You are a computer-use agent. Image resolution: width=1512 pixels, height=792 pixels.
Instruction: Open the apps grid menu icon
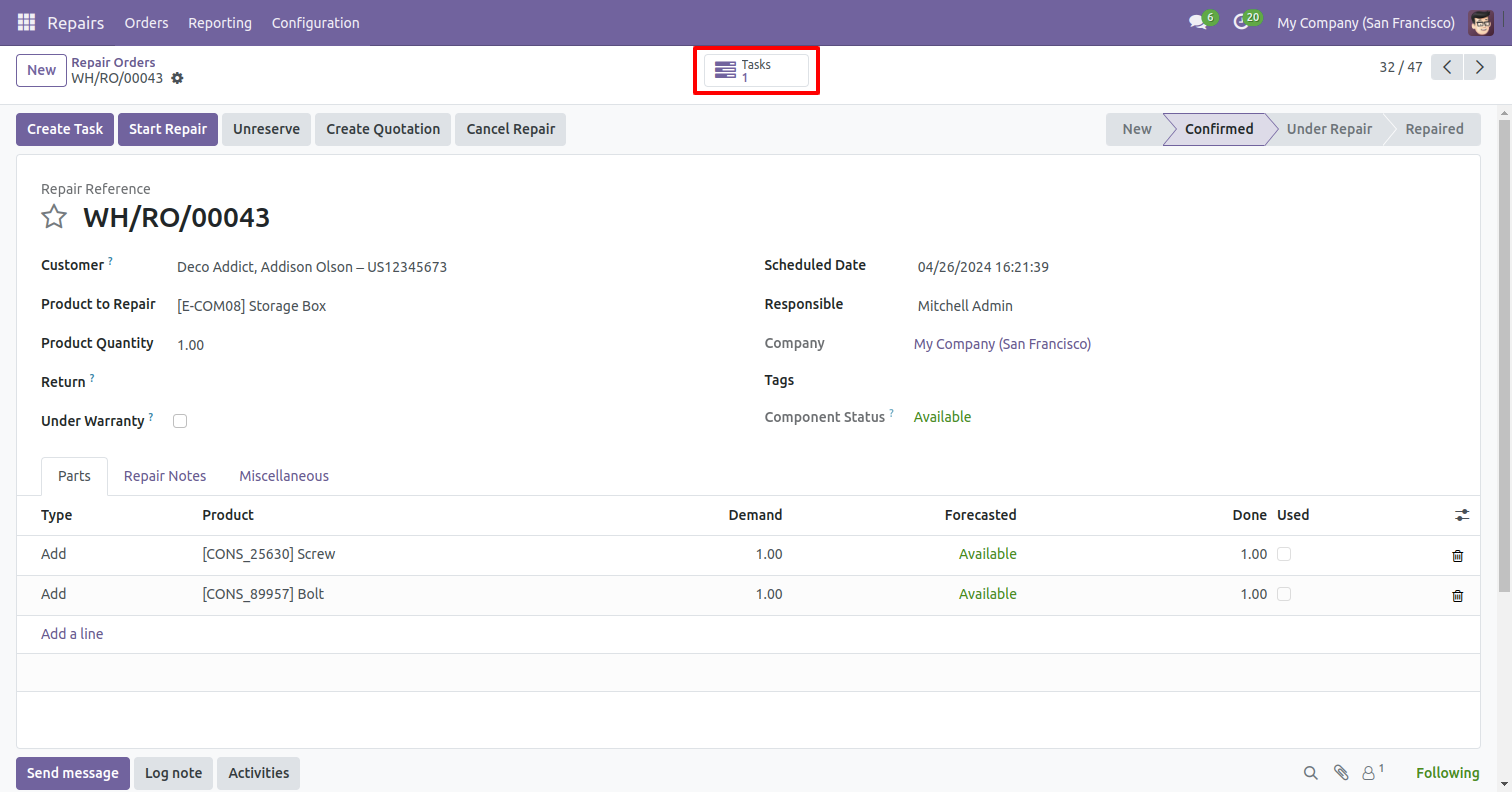[x=26, y=22]
